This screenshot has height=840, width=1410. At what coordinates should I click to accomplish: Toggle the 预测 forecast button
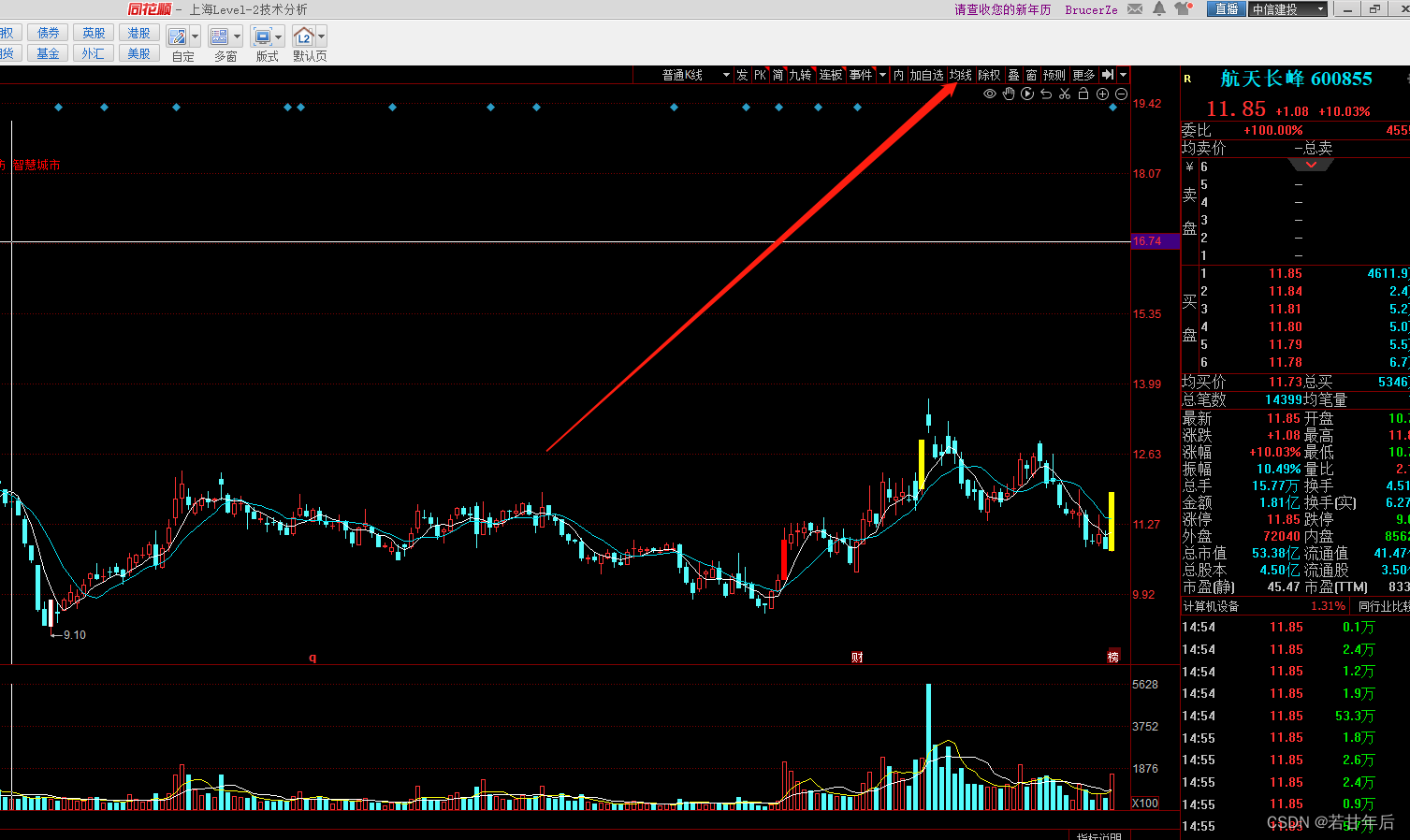point(1054,75)
